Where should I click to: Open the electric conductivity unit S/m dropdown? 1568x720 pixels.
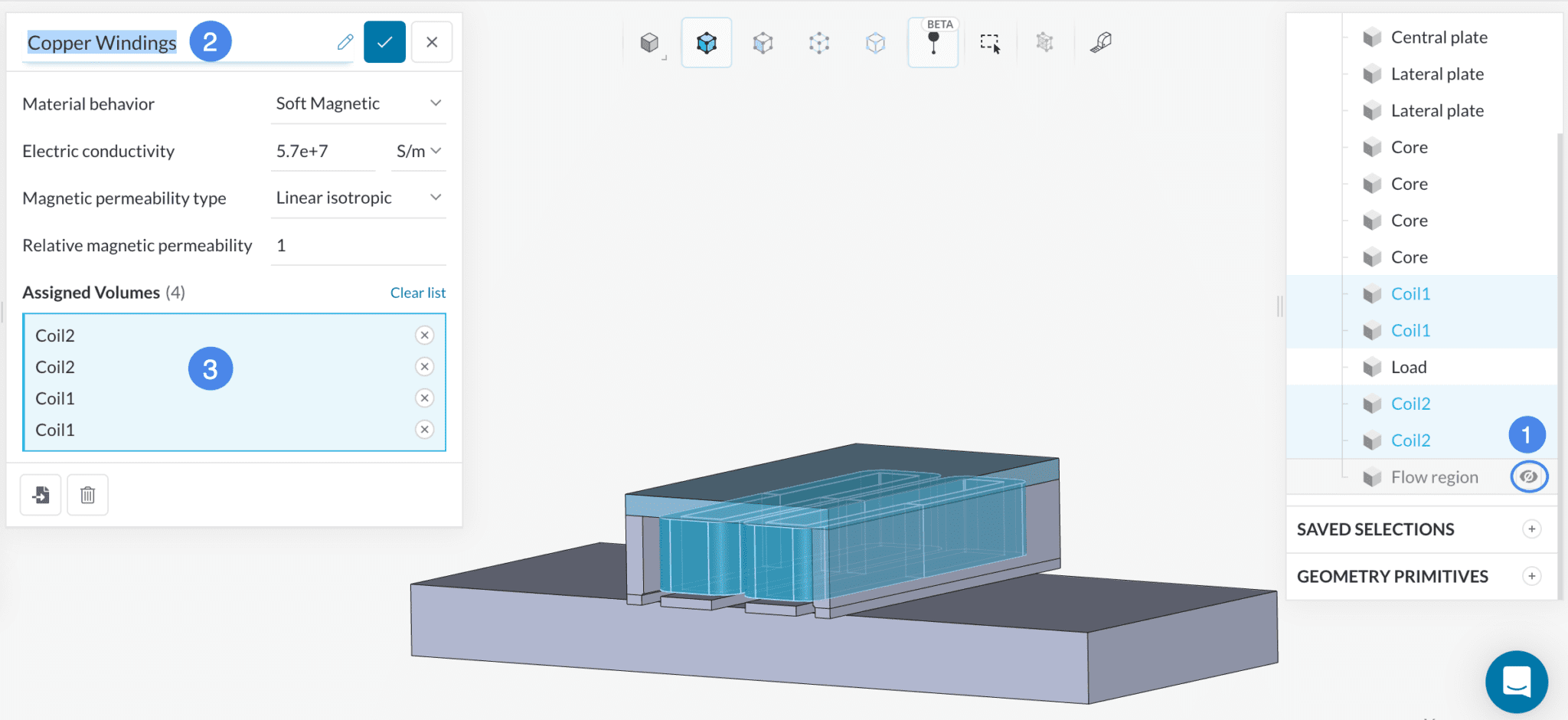pyautogui.click(x=417, y=151)
